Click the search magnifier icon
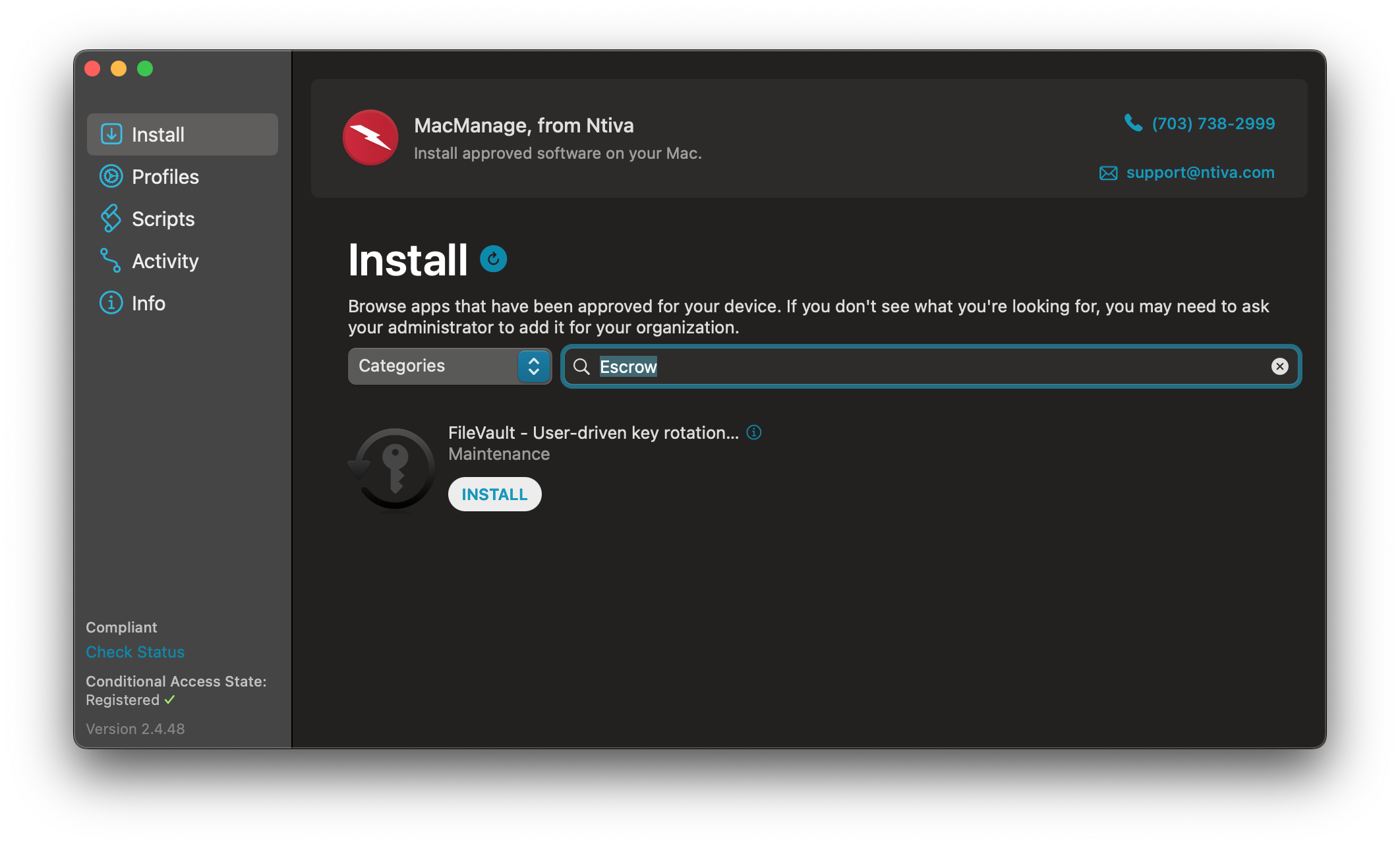Viewport: 1400px width, 846px height. [x=581, y=366]
